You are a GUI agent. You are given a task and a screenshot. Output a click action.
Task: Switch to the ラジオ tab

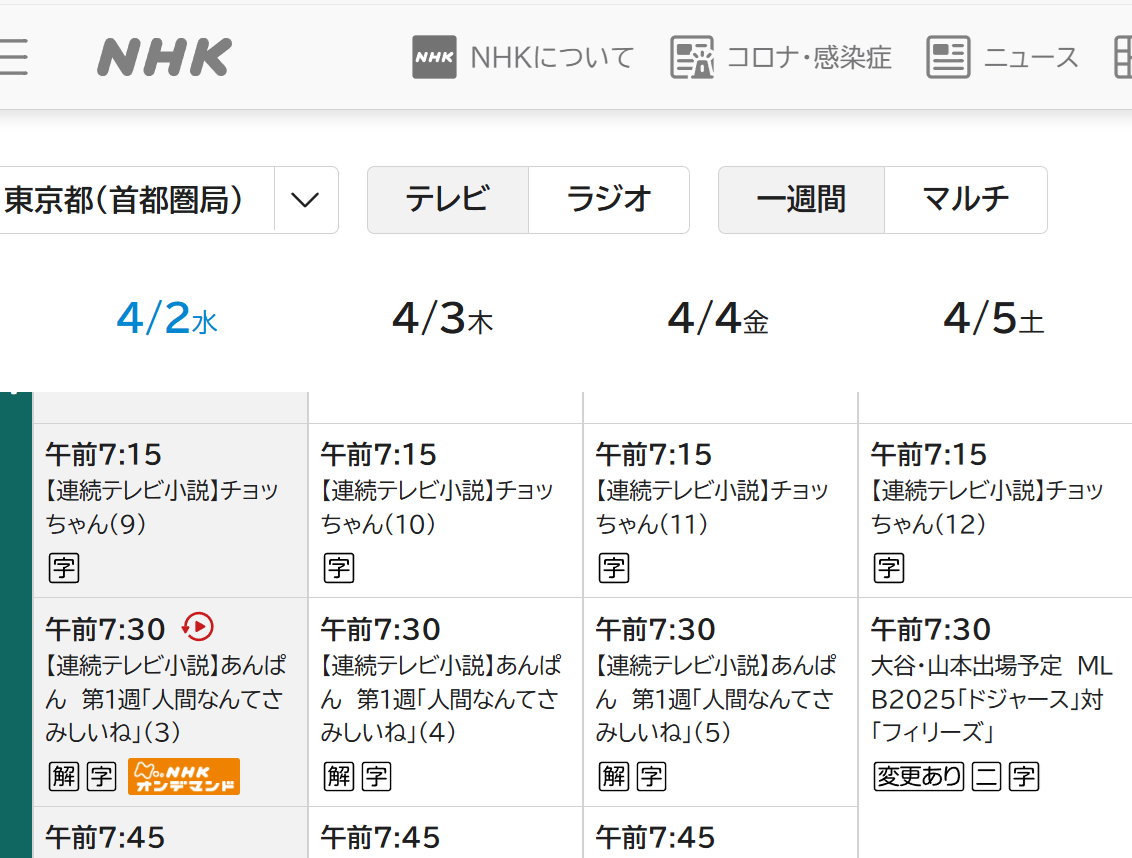click(x=609, y=200)
